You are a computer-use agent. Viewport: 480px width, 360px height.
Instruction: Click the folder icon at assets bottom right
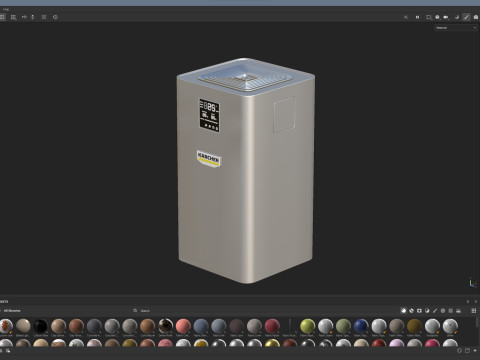pyautogui.click(x=467, y=351)
